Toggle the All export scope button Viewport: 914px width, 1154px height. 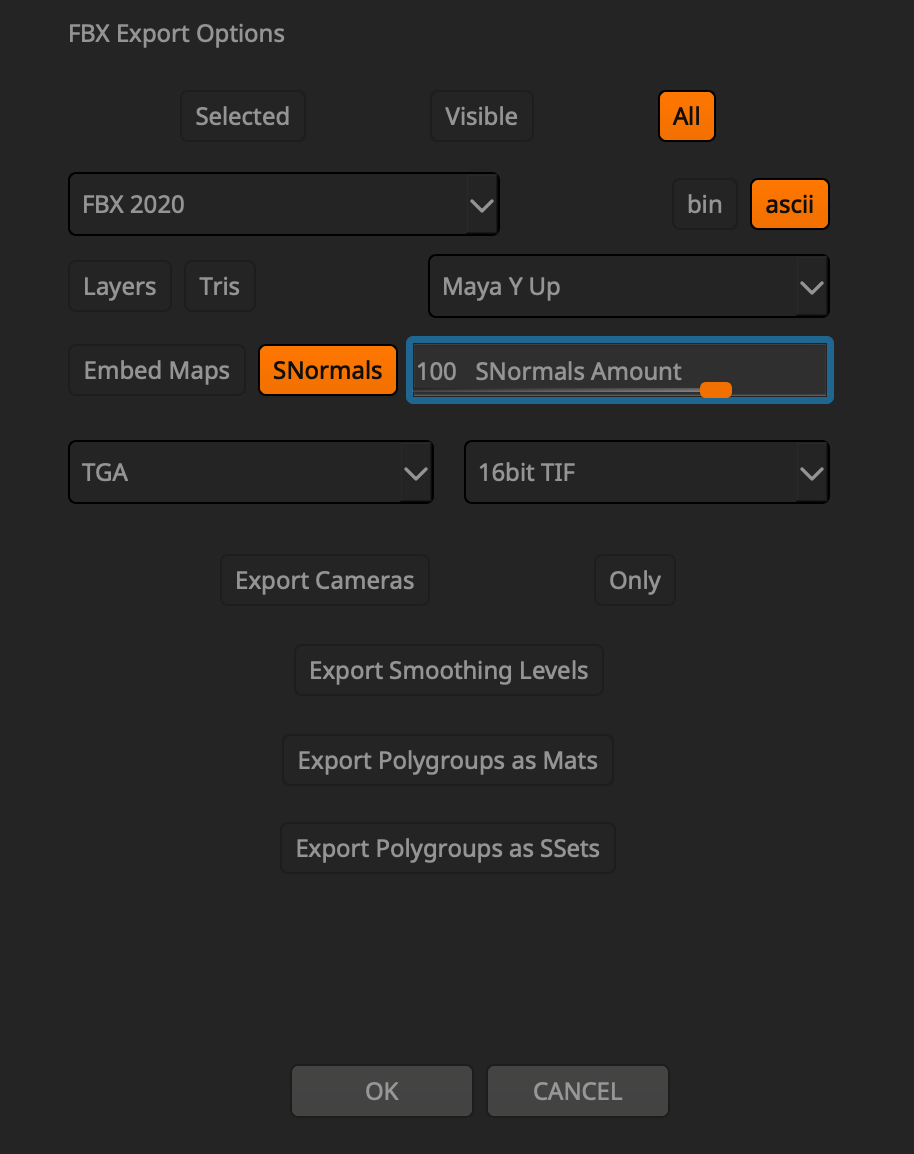(x=686, y=117)
